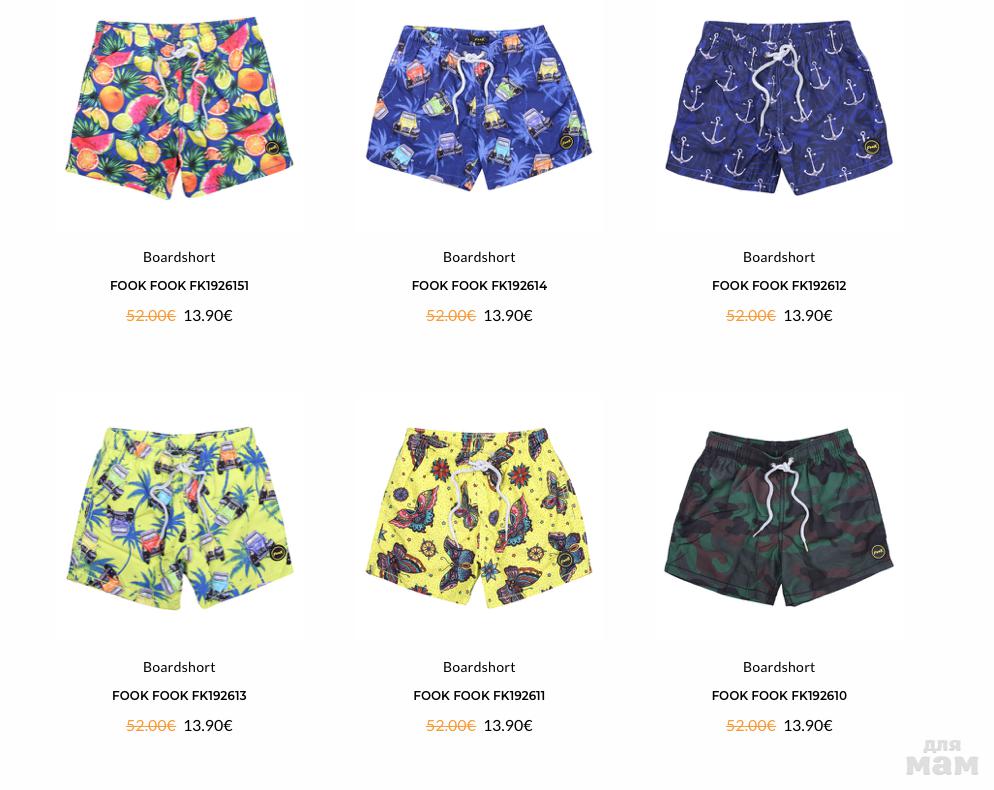Click the 13.90€ price under FK192611
The width and height of the screenshot is (994, 790).
click(508, 725)
